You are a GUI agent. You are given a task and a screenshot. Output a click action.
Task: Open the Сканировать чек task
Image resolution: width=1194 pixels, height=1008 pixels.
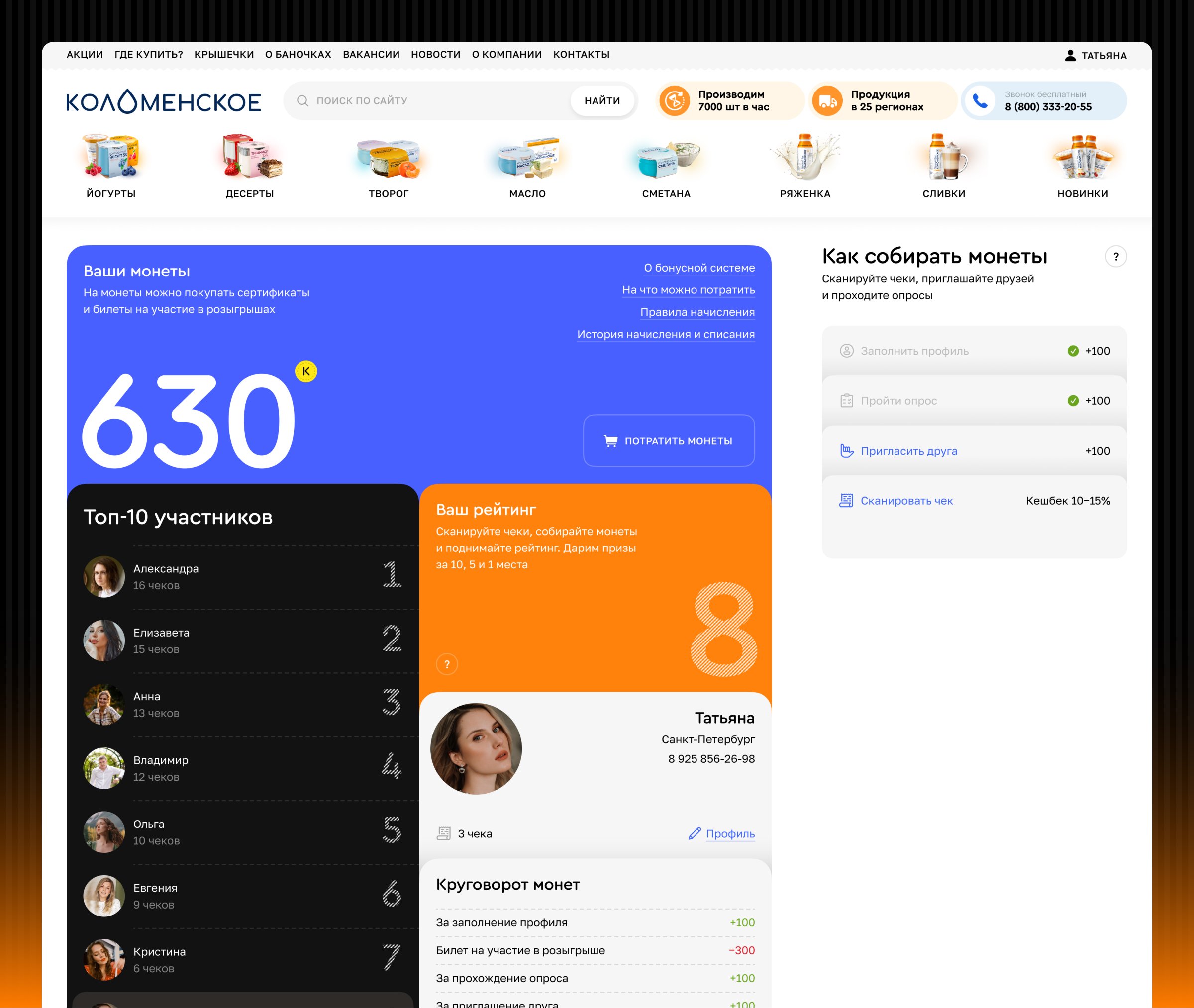pos(906,501)
